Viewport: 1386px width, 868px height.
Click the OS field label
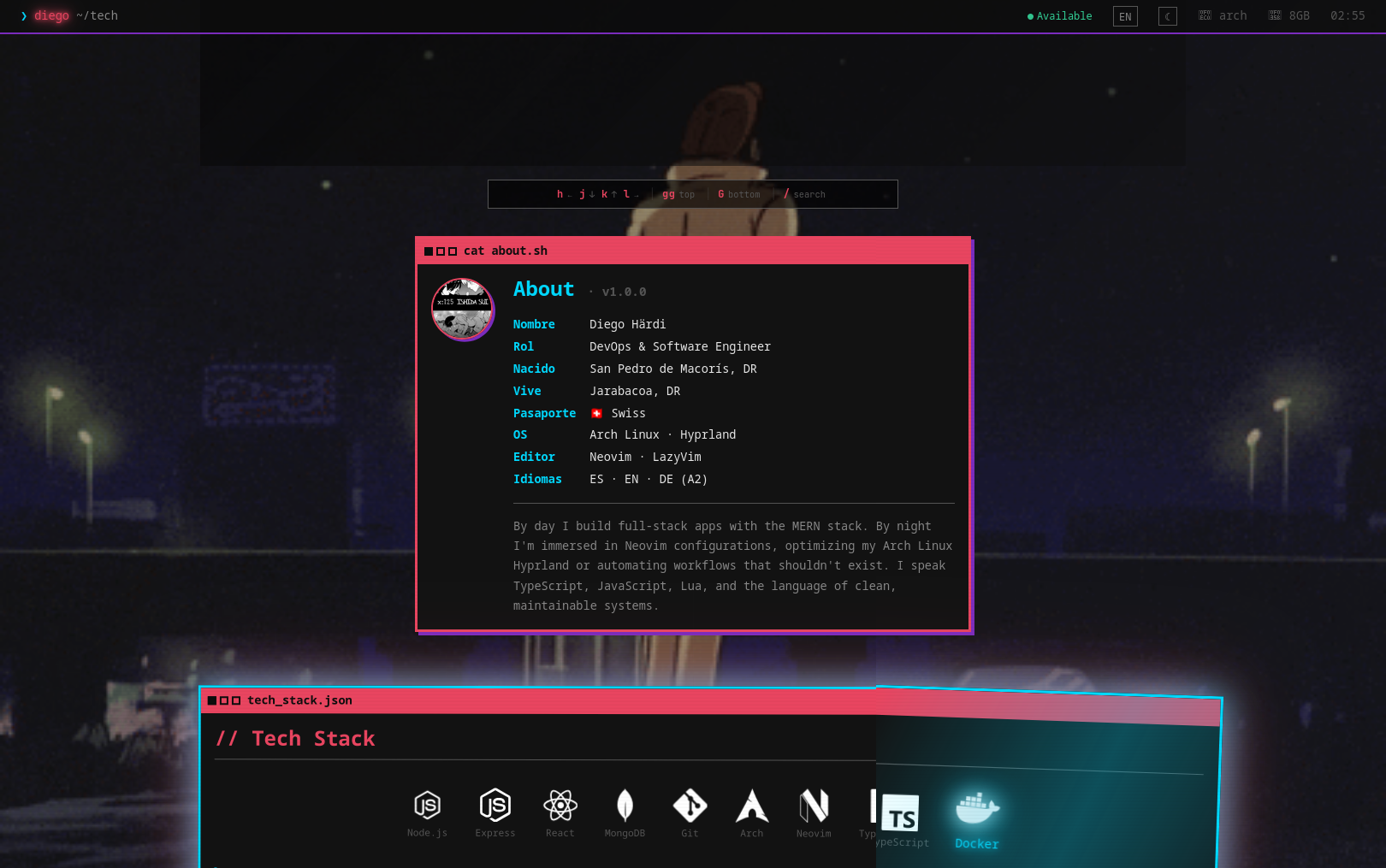tap(520, 434)
